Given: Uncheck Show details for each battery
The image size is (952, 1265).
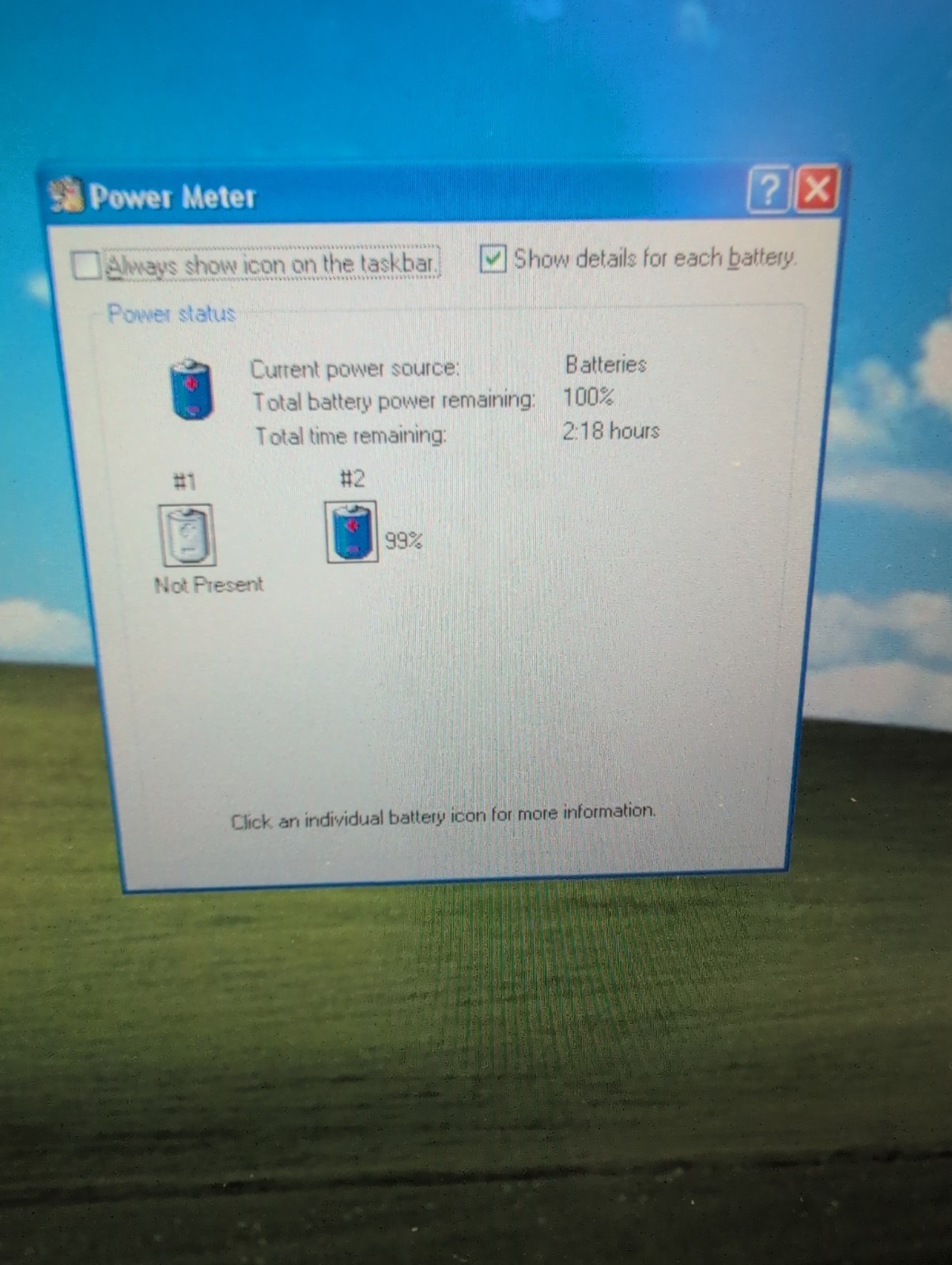Looking at the screenshot, I should coord(493,259).
